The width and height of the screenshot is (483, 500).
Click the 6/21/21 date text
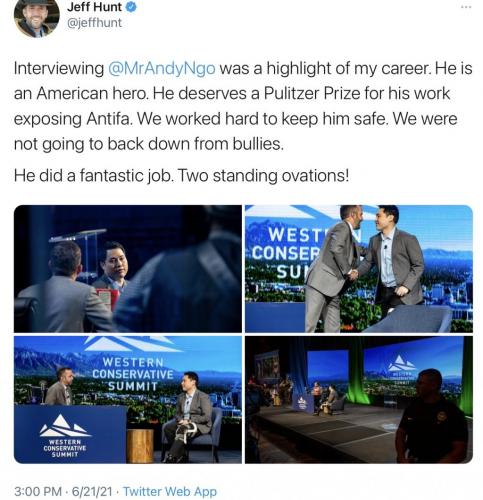pyautogui.click(x=92, y=492)
